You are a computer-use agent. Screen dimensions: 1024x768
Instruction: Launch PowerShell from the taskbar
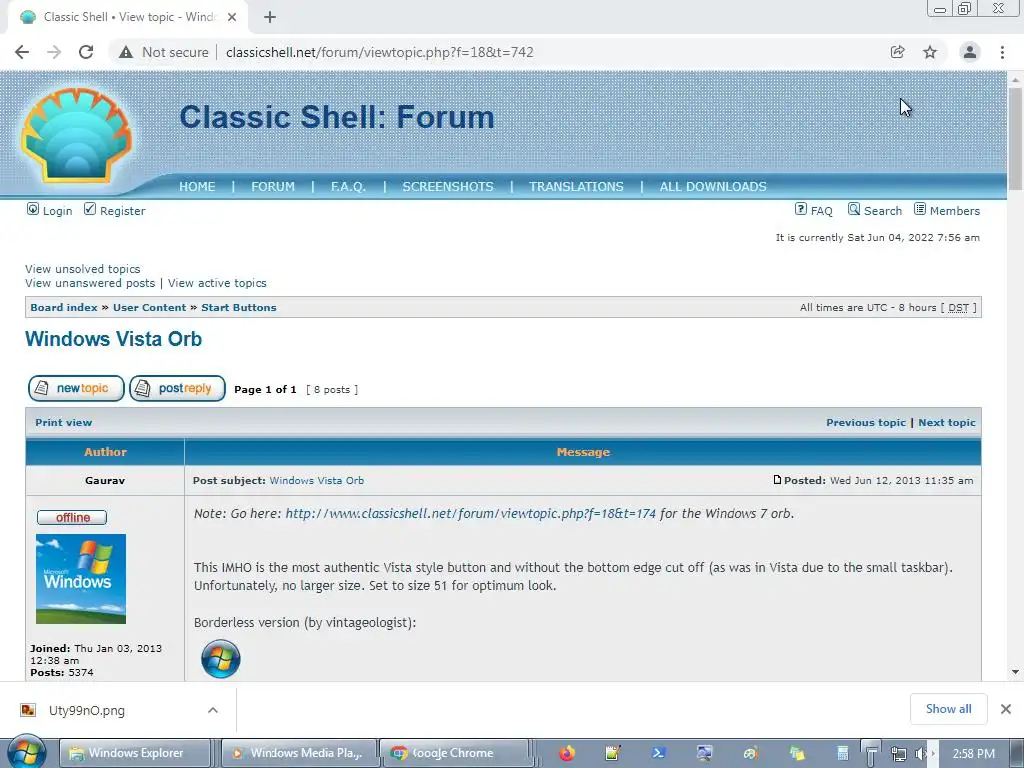click(x=658, y=753)
